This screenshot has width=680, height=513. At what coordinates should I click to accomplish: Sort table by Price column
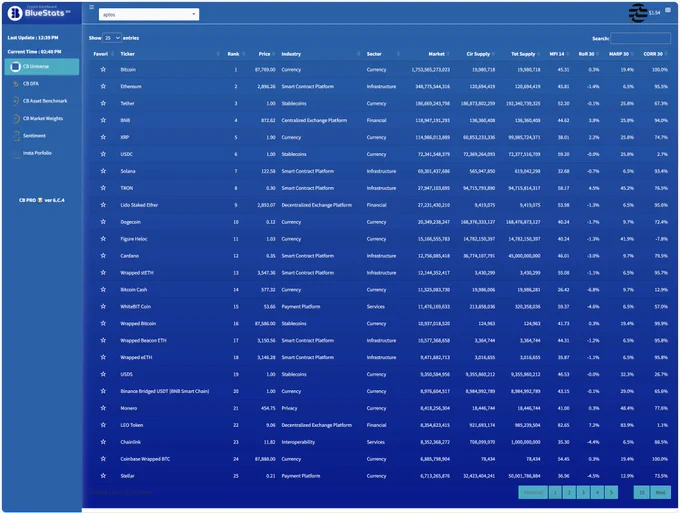coord(265,54)
